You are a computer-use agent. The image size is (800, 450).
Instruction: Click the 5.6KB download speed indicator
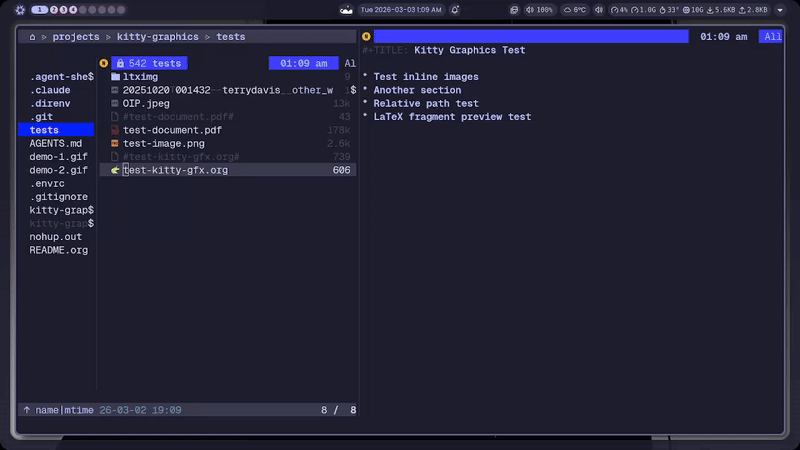pyautogui.click(x=721, y=10)
